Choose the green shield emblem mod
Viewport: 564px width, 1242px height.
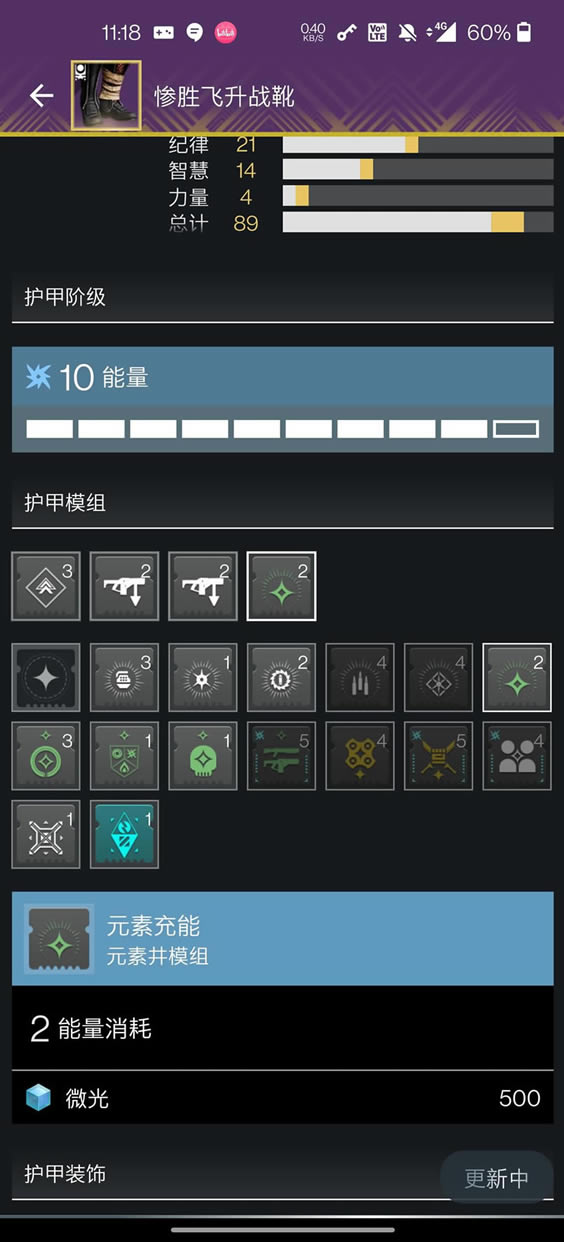(124, 756)
